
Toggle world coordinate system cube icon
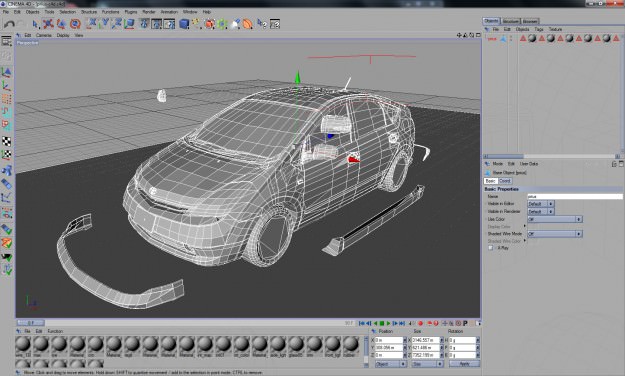pos(129,24)
